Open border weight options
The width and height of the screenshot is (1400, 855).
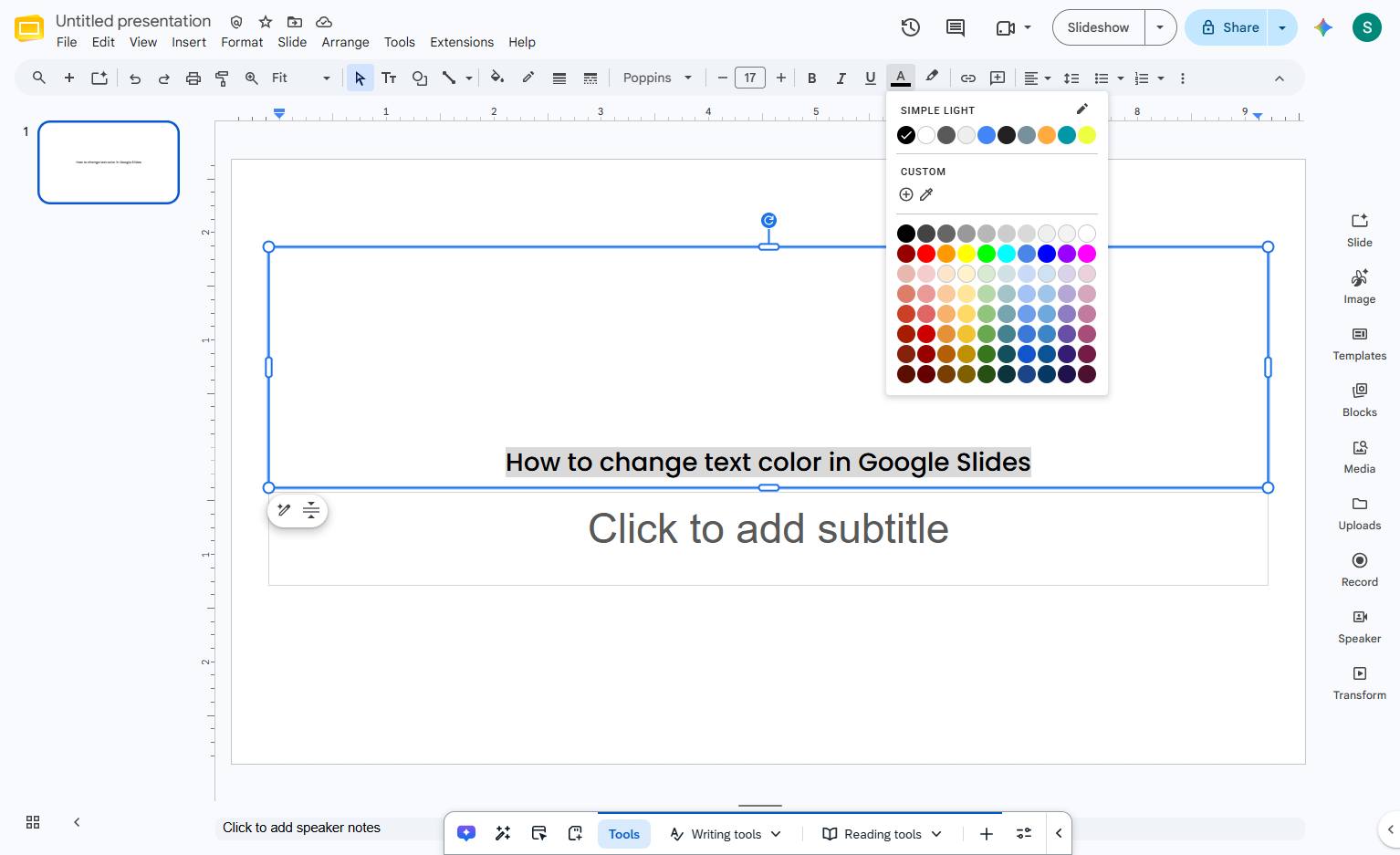tap(559, 78)
